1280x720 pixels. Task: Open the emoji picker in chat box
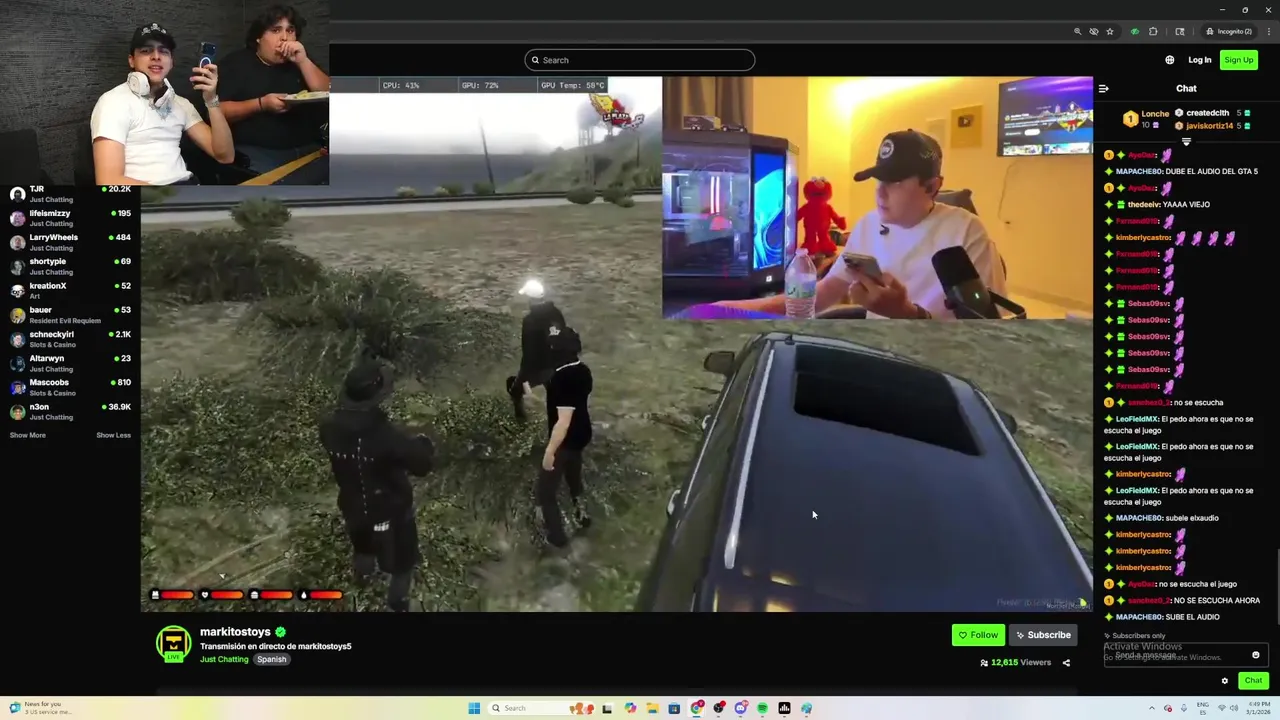[1256, 655]
